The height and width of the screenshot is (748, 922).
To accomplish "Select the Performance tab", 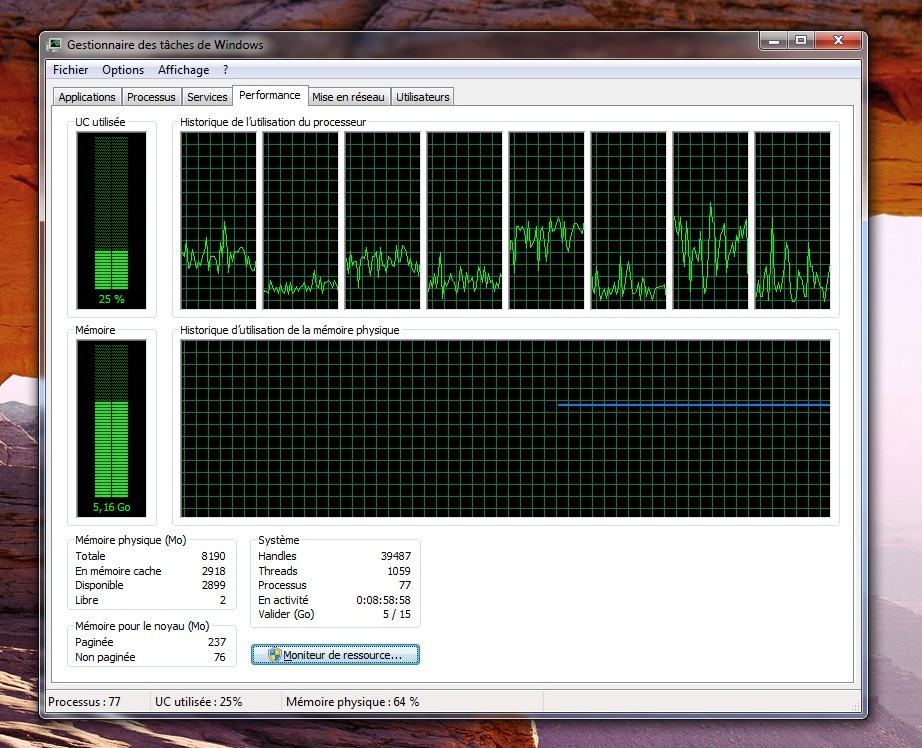I will tap(270, 95).
